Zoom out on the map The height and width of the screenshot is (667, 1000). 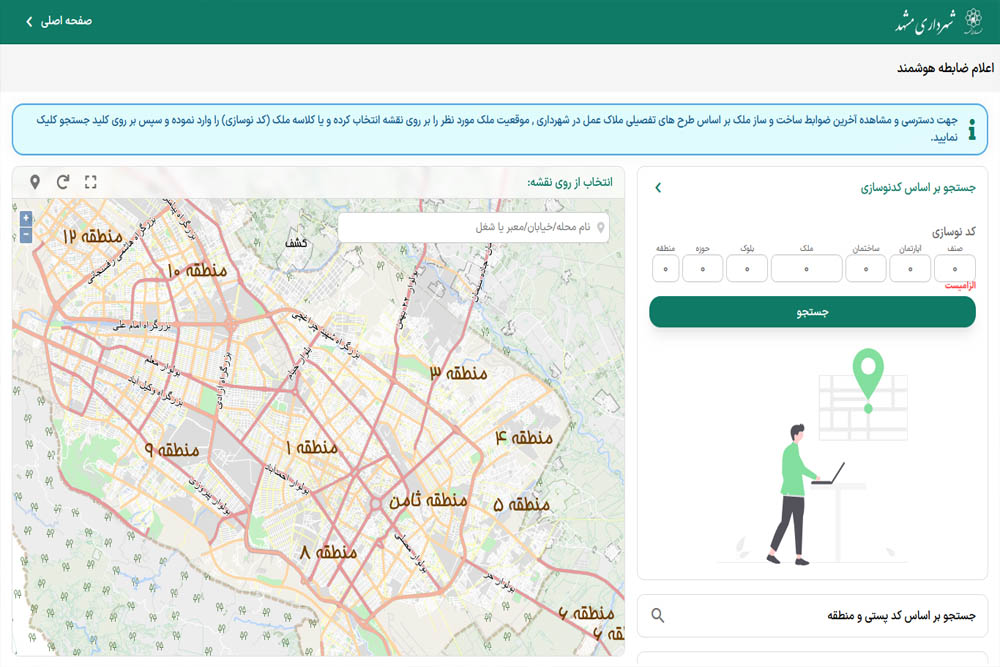(x=26, y=235)
